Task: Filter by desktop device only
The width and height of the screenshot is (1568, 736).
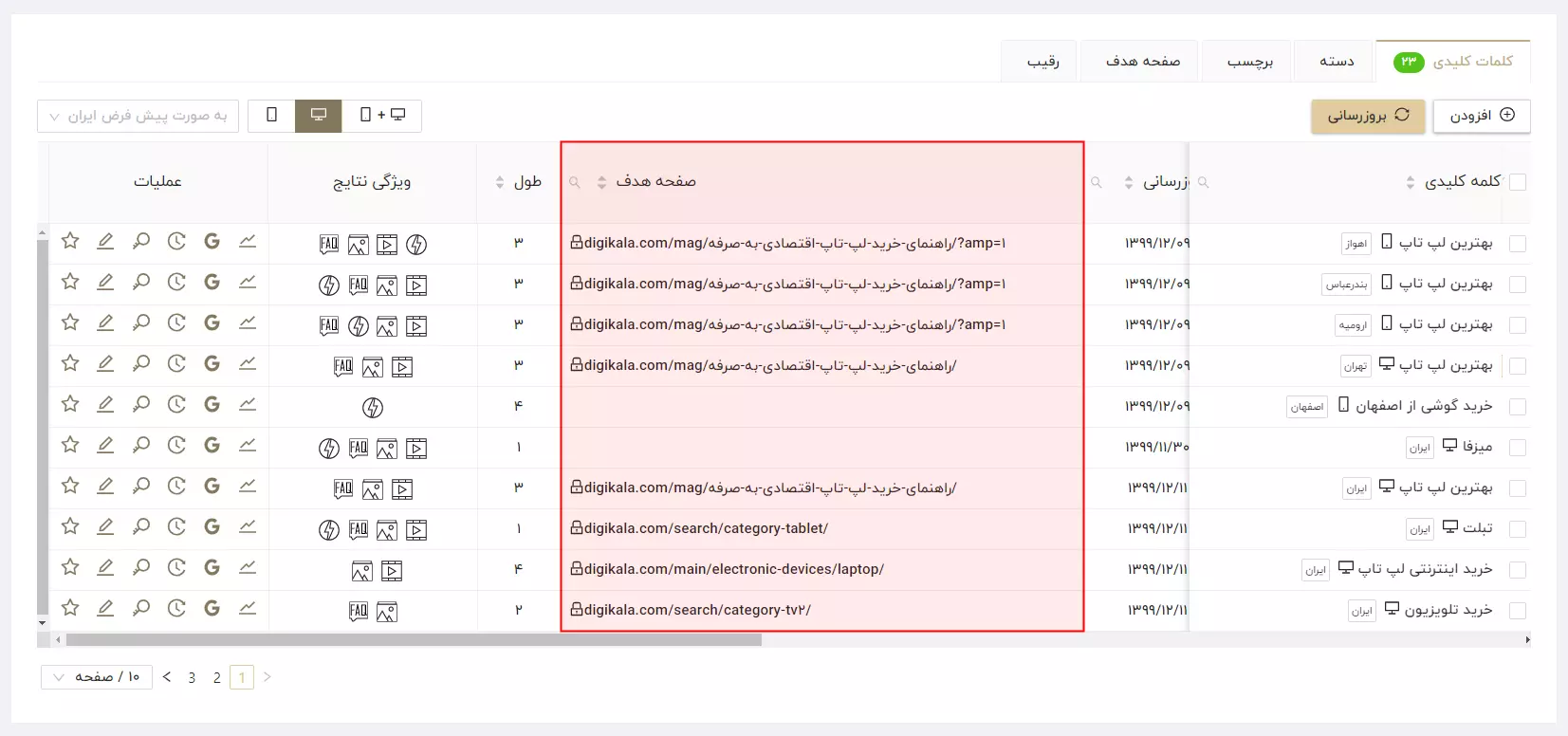Action: [319, 116]
